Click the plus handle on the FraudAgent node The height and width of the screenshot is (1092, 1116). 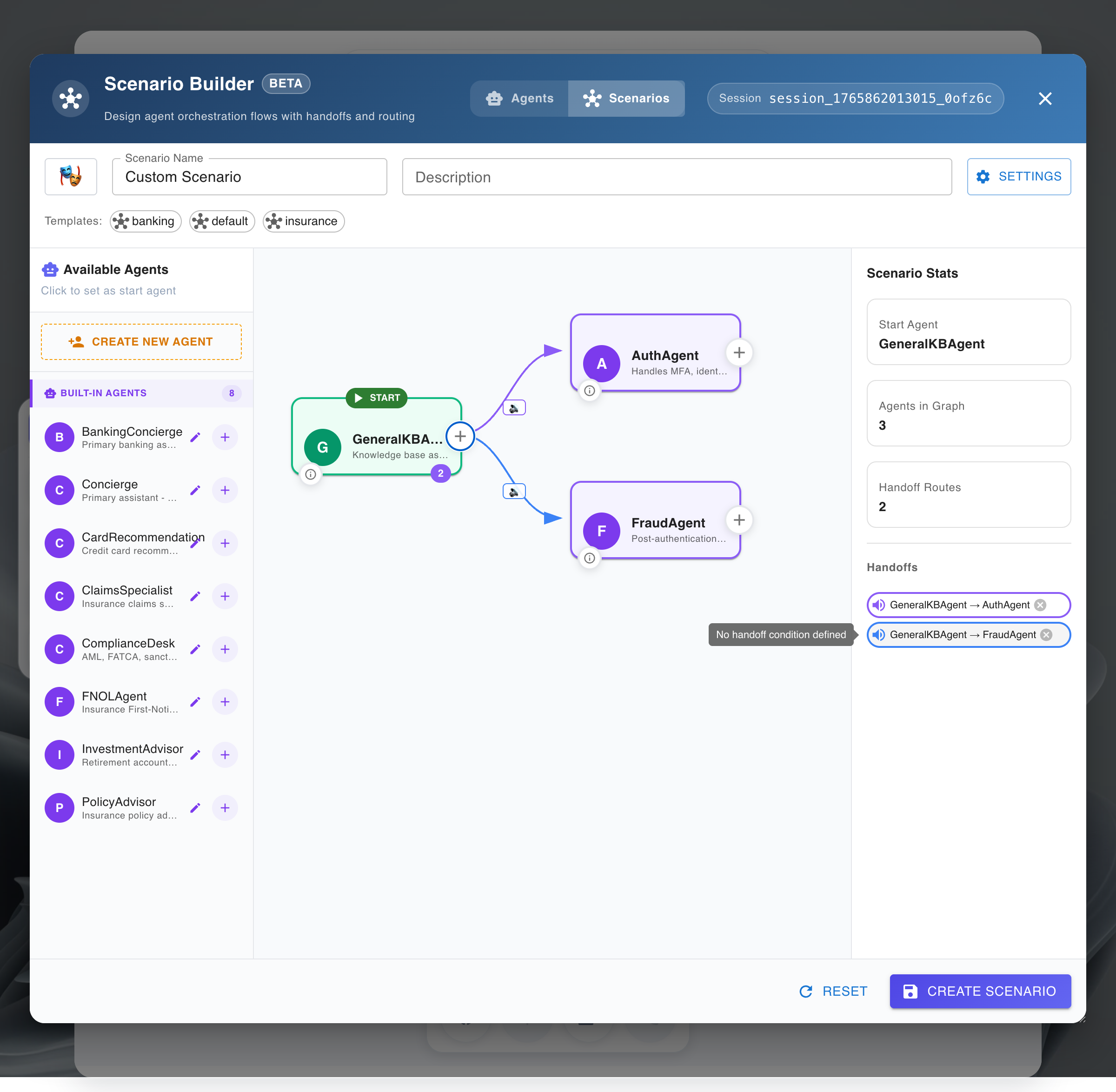[x=739, y=519]
